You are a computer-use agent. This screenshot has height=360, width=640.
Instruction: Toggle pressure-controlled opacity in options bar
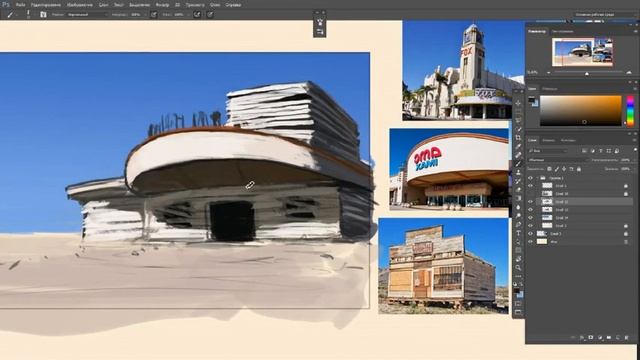(x=154, y=14)
